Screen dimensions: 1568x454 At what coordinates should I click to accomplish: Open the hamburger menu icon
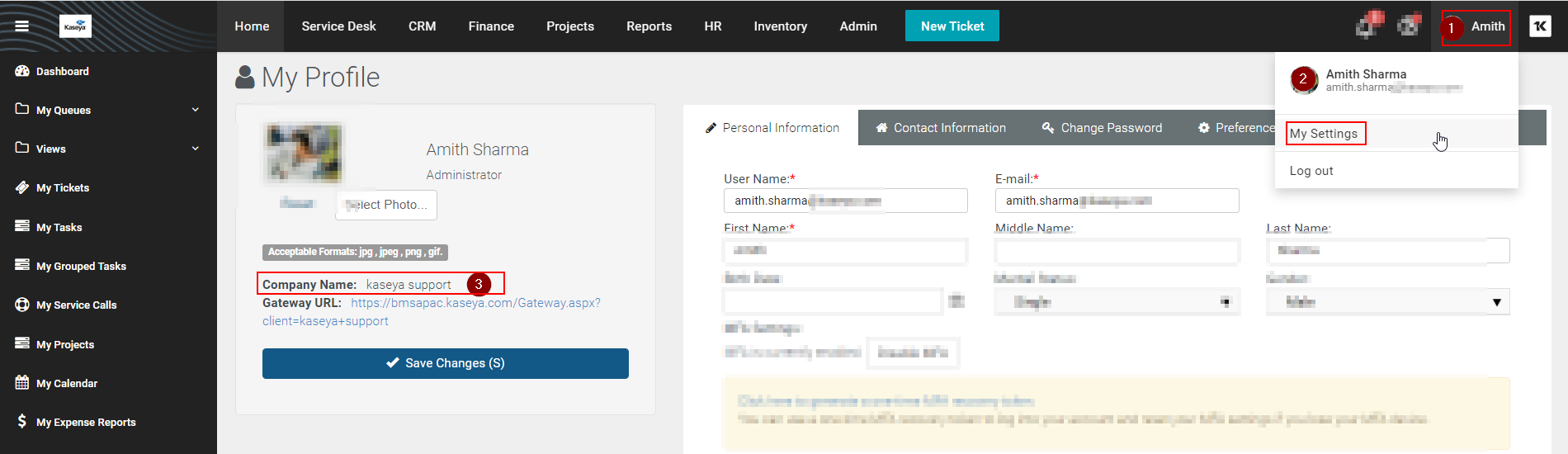[22, 26]
